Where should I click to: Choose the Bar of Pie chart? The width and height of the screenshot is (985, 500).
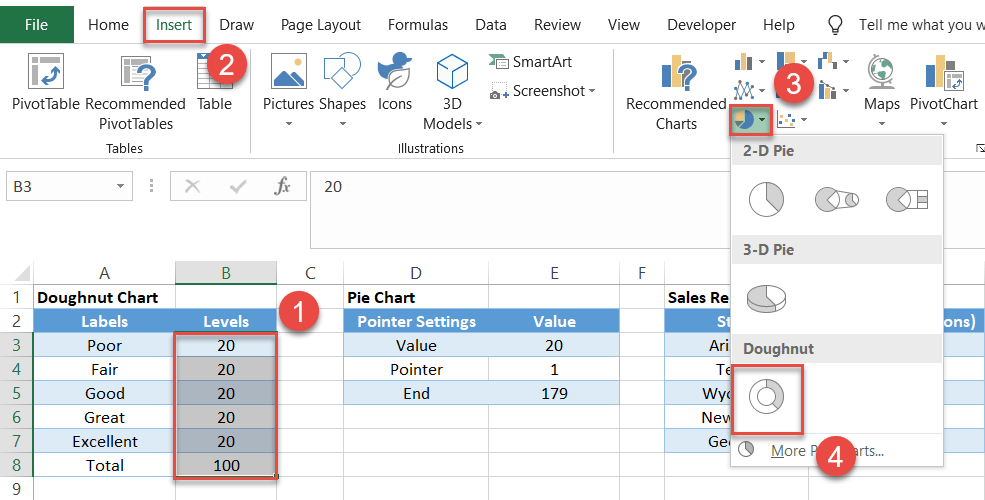(907, 200)
